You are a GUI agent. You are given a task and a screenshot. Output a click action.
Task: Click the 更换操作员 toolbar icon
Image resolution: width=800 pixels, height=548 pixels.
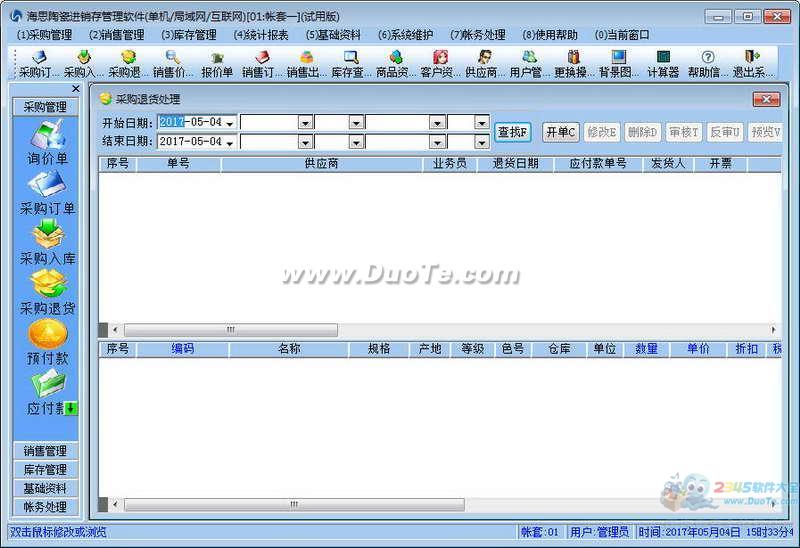pyautogui.click(x=573, y=64)
